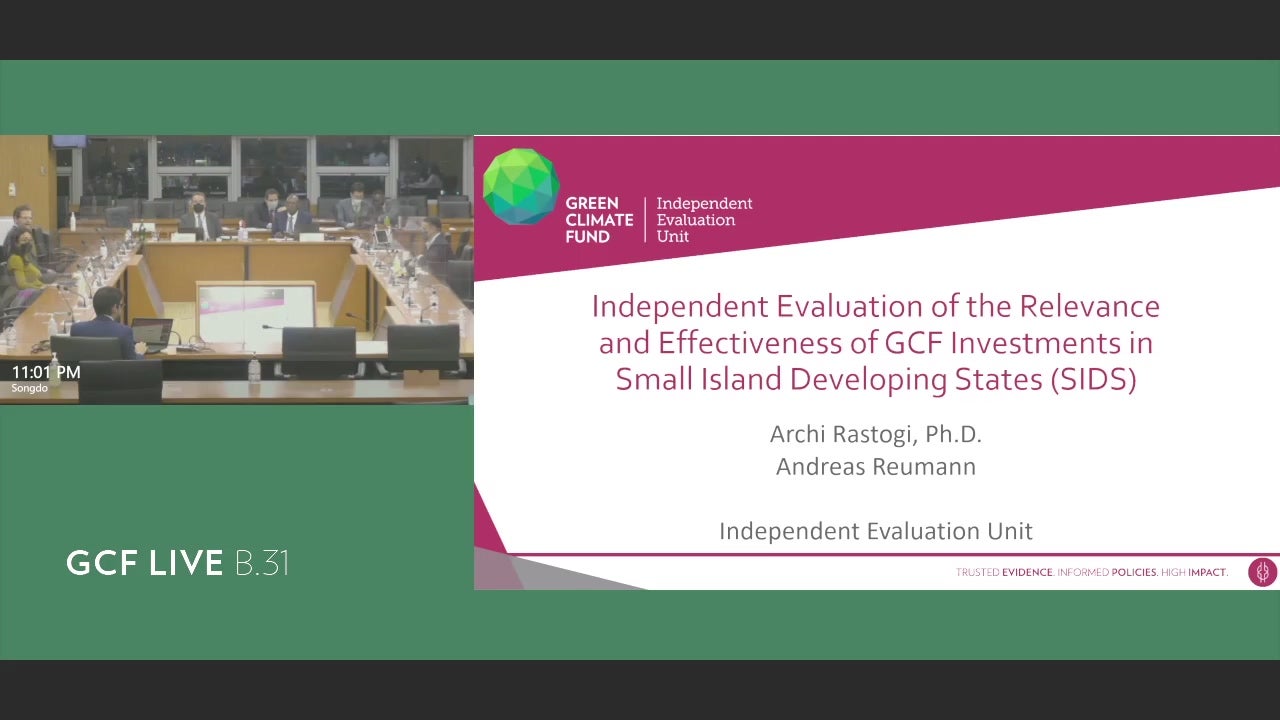Click the "11:01 PM" time overlay

tap(46, 372)
